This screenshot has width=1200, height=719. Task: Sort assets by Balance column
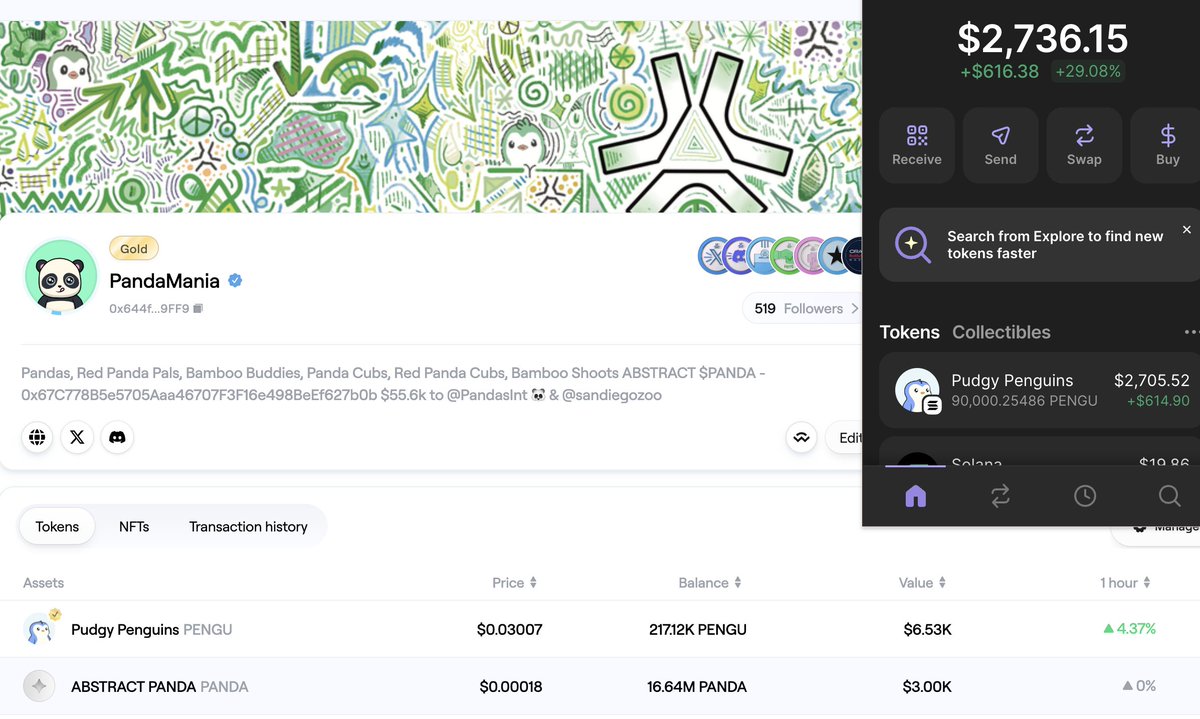[710, 582]
